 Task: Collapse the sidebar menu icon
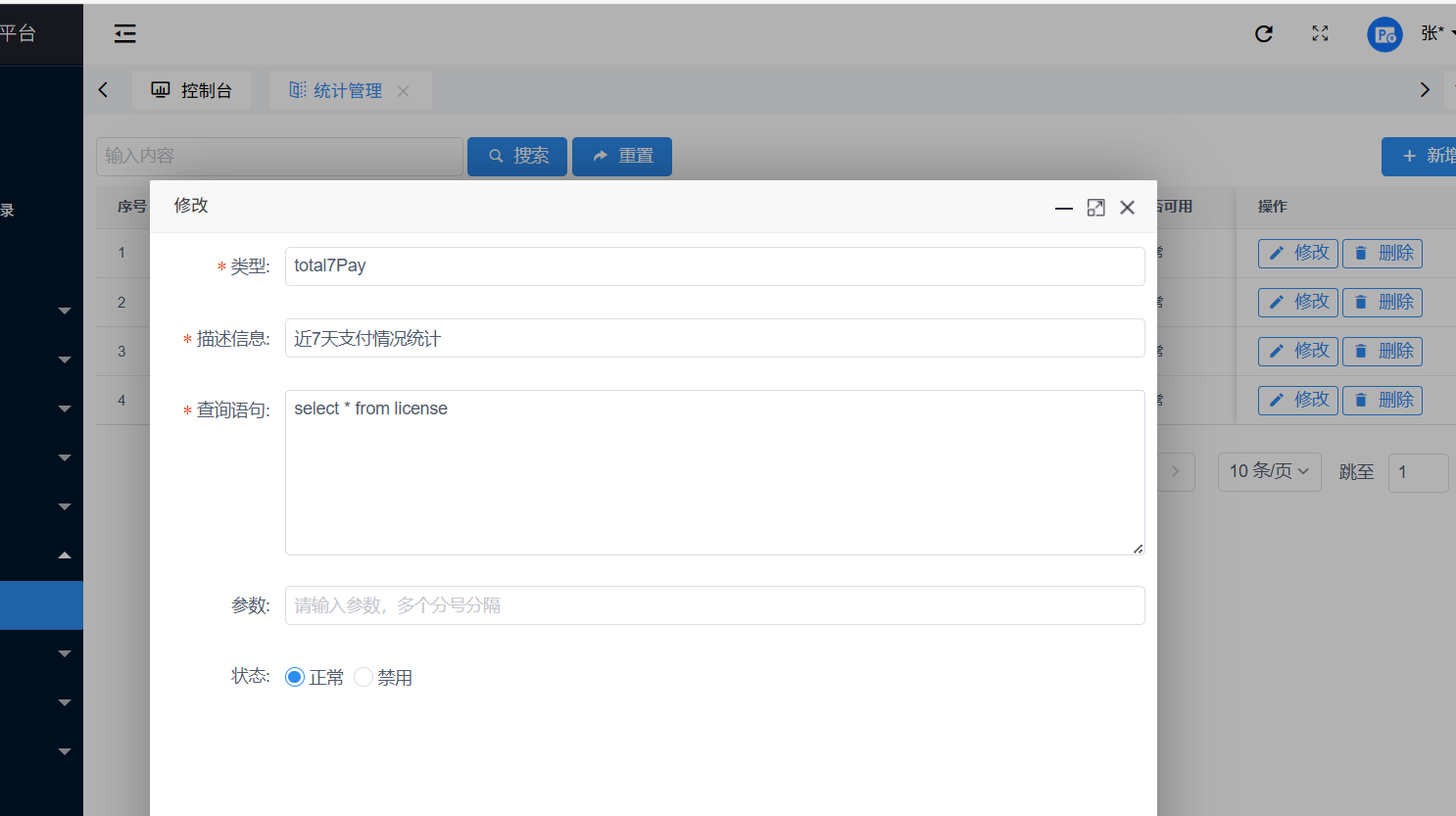(x=124, y=34)
